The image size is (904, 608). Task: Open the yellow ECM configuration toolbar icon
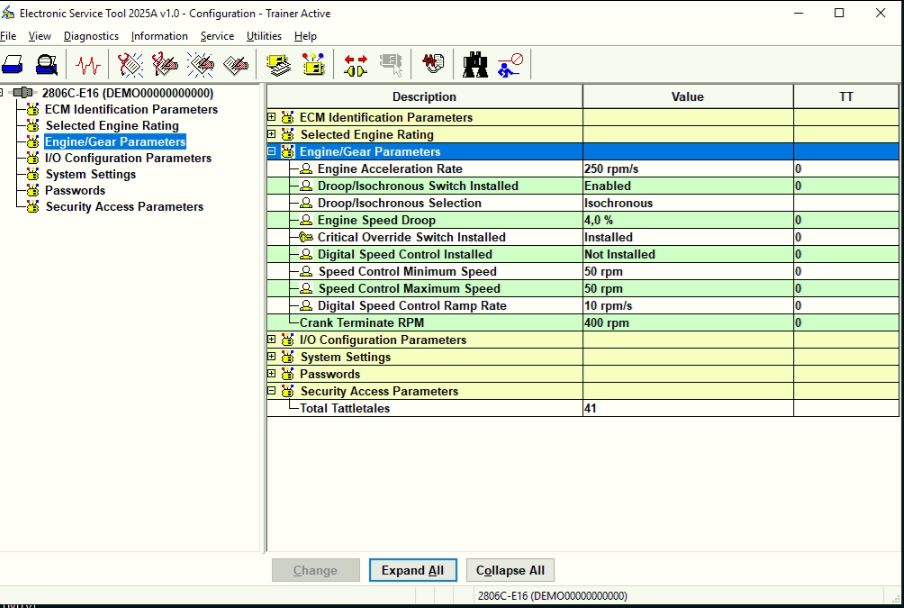pos(313,65)
